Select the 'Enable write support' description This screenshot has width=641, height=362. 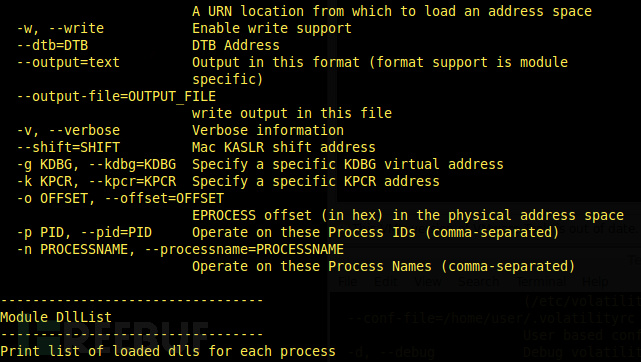pos(272,29)
